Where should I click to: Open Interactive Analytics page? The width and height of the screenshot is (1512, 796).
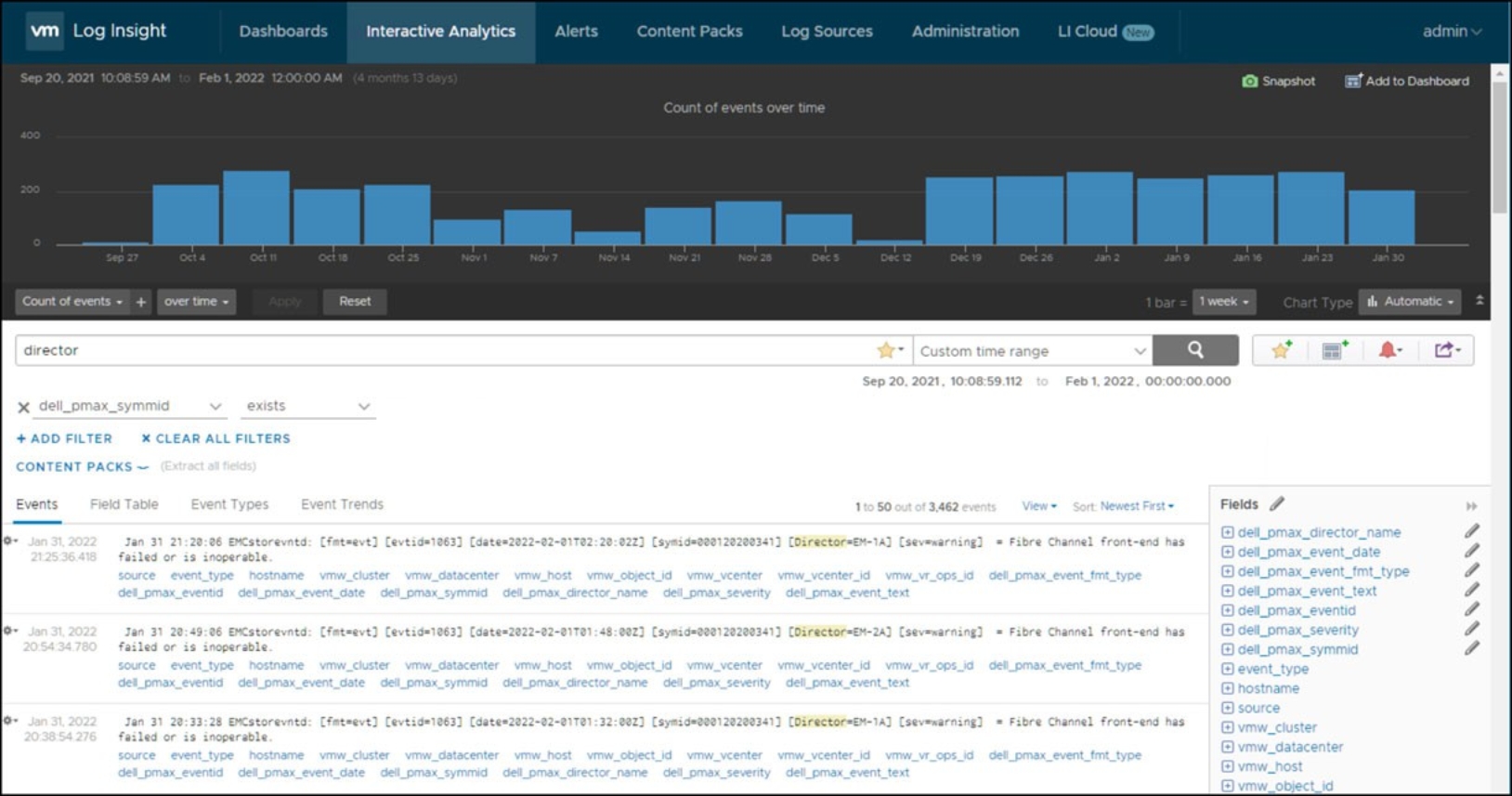[x=440, y=32]
